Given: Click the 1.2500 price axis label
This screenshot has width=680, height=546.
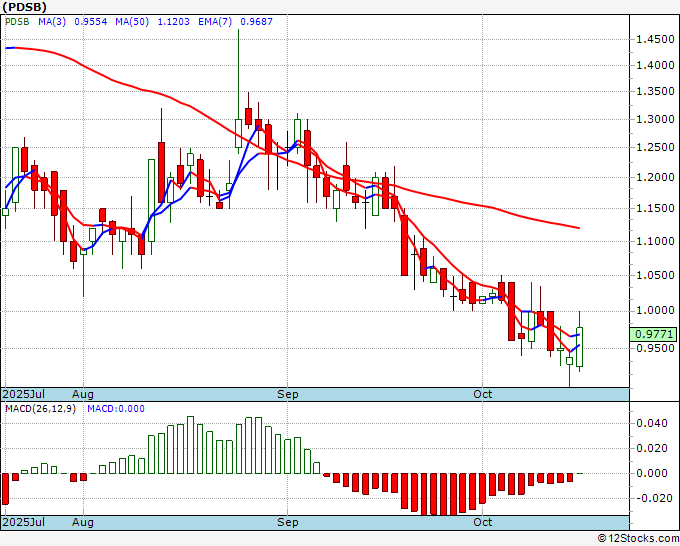Looking at the screenshot, I should (655, 147).
